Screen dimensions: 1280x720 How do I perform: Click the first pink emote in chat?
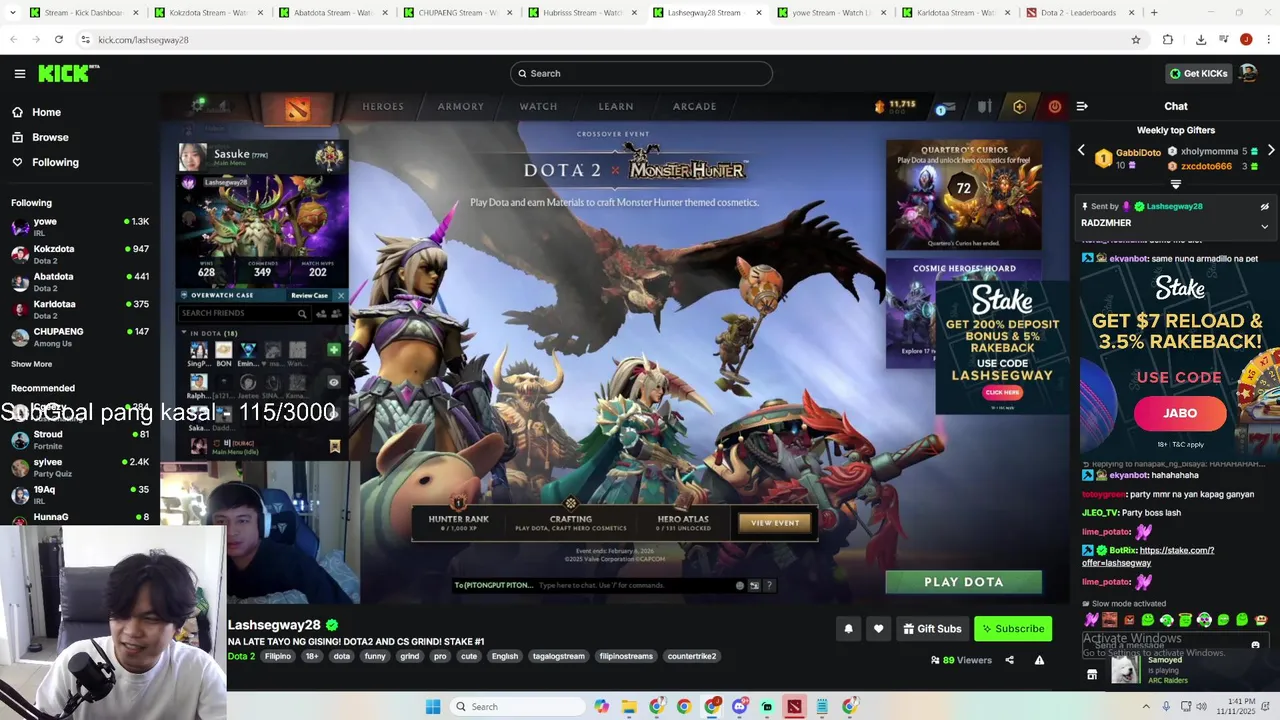(x=1091, y=620)
